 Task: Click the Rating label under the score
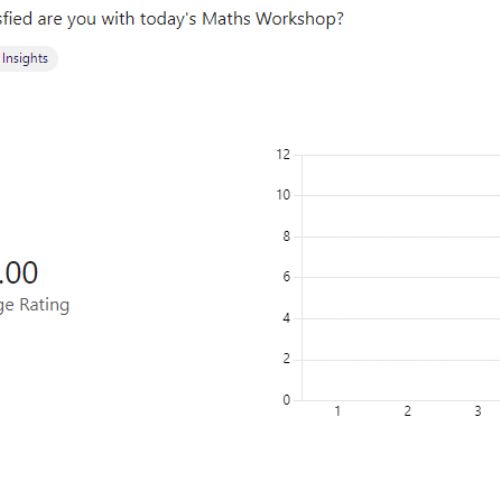(44, 305)
